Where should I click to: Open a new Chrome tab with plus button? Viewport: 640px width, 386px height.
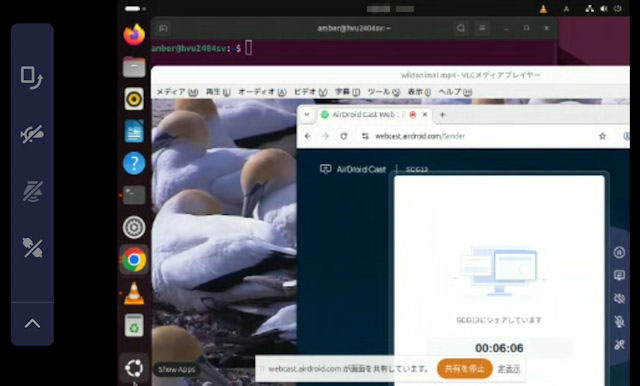pyautogui.click(x=442, y=115)
